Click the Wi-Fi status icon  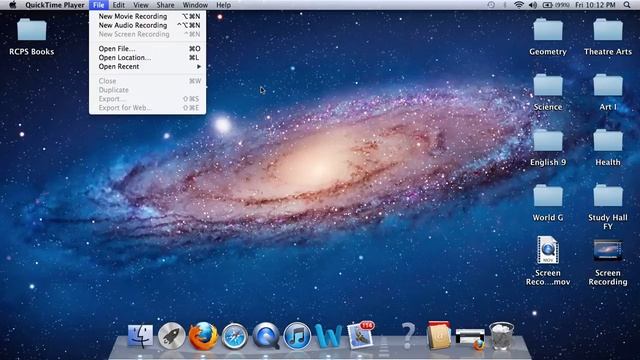click(x=519, y=5)
